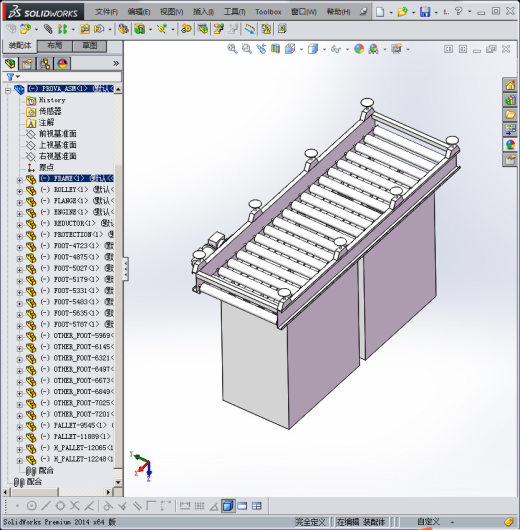Click the Edit Appearance color ball icon
Screen dimensions: 520x530
point(359,49)
